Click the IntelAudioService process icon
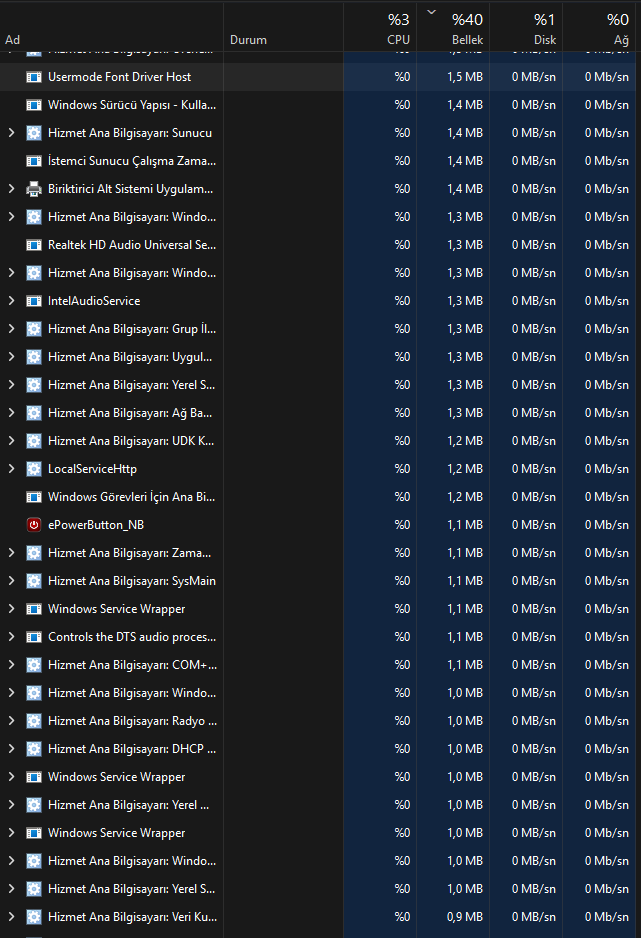Screen dimensions: 641x938 click(x=34, y=301)
